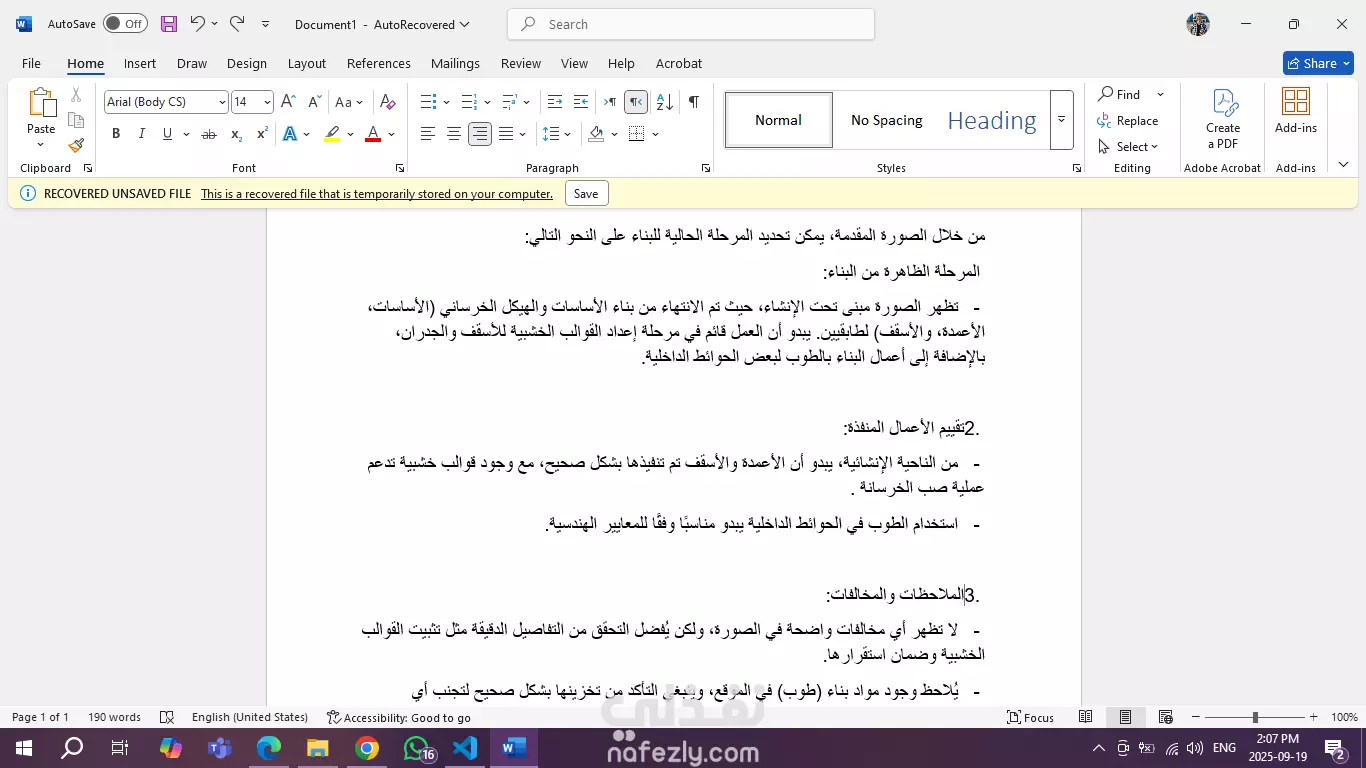Click the red font color swatch button
Viewport: 1366px width, 768px height.
[373, 134]
